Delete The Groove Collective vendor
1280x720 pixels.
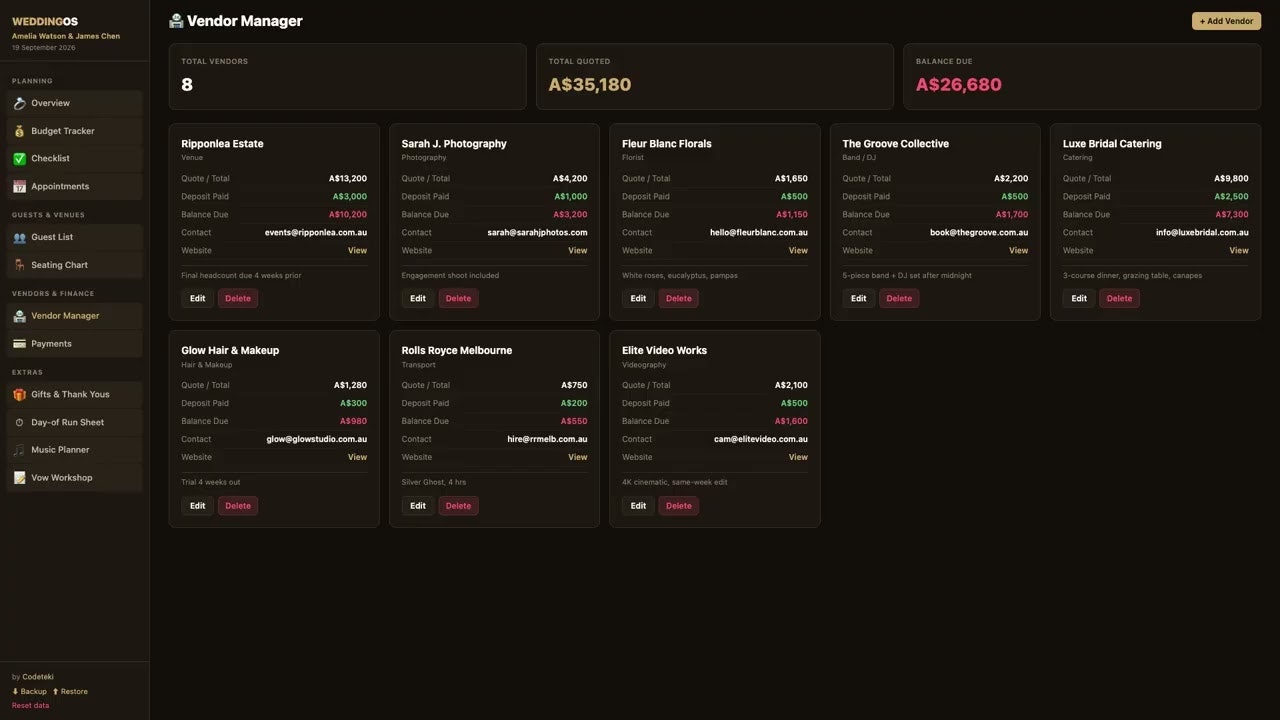point(899,298)
